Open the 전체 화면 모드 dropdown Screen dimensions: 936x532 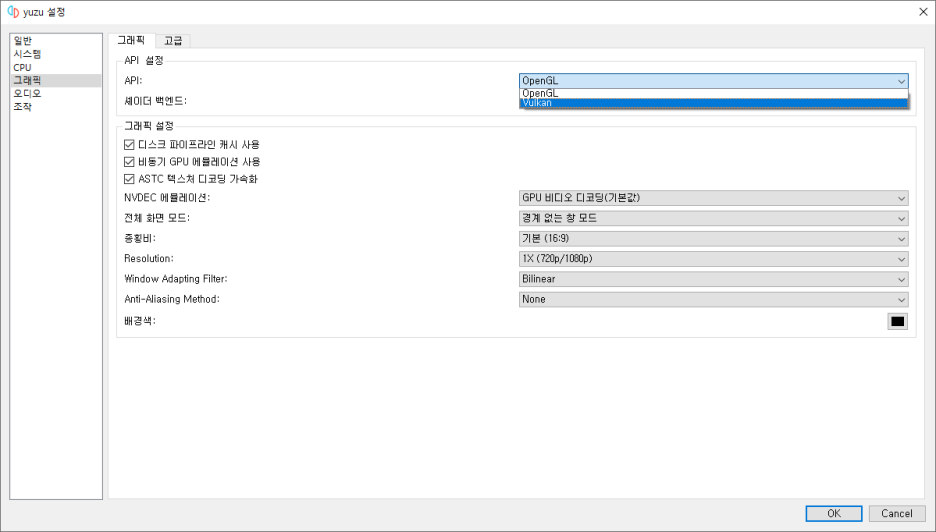[x=713, y=218]
